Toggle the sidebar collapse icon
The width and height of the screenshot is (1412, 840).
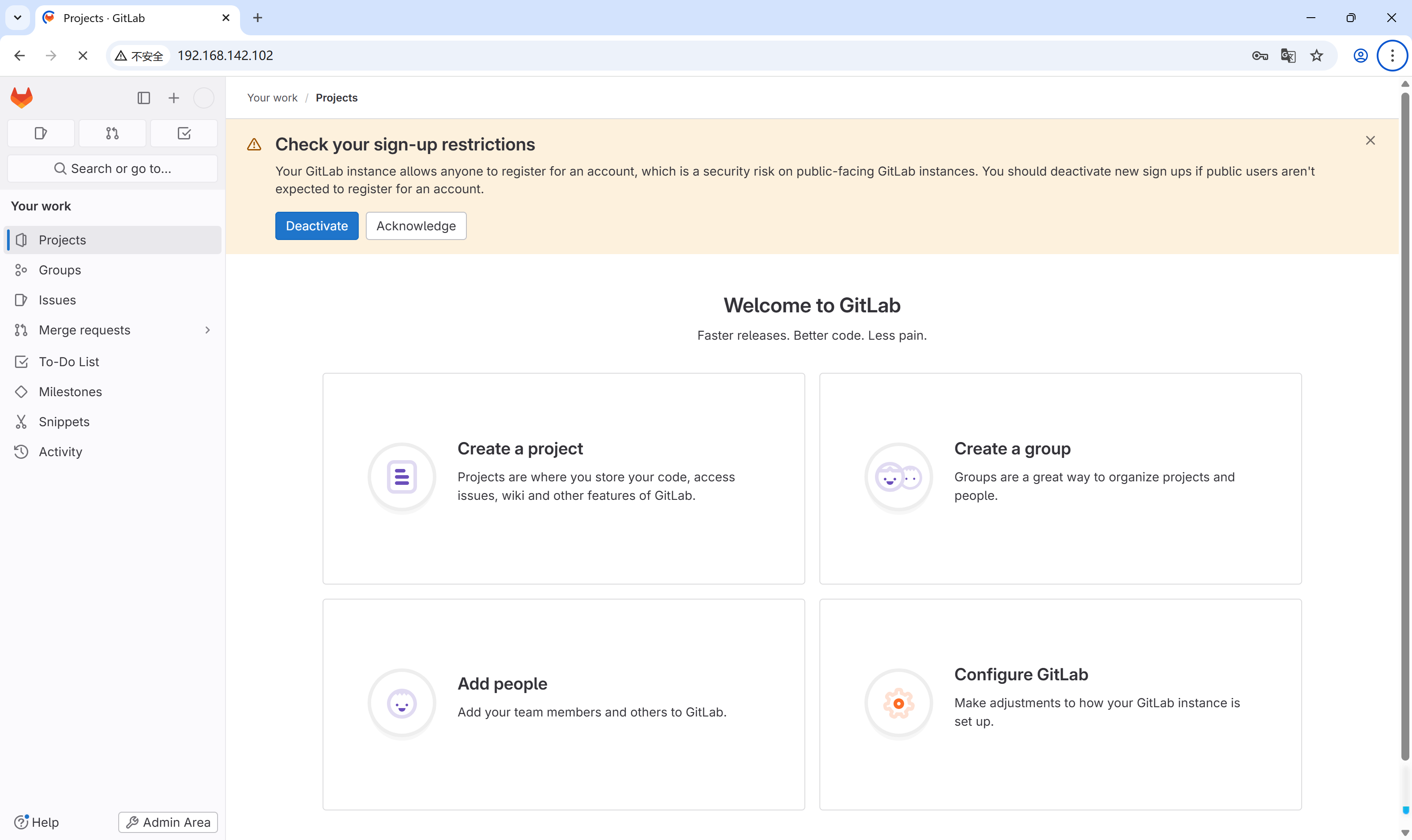click(144, 98)
